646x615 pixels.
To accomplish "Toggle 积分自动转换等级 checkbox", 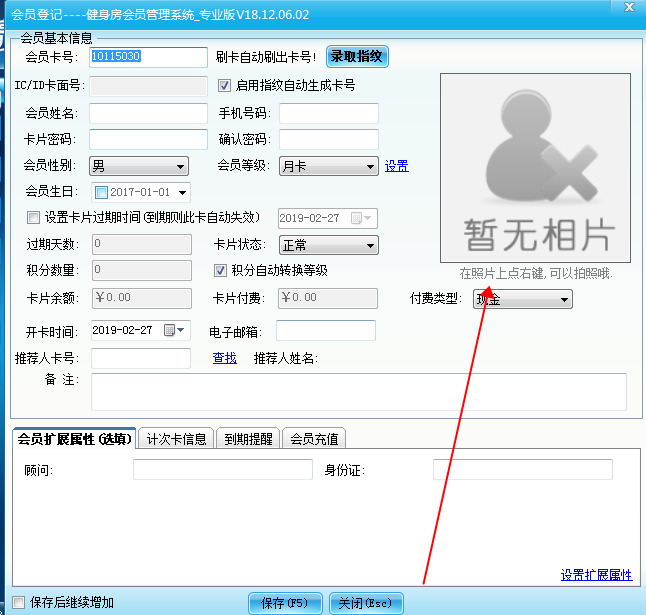I will 220,270.
